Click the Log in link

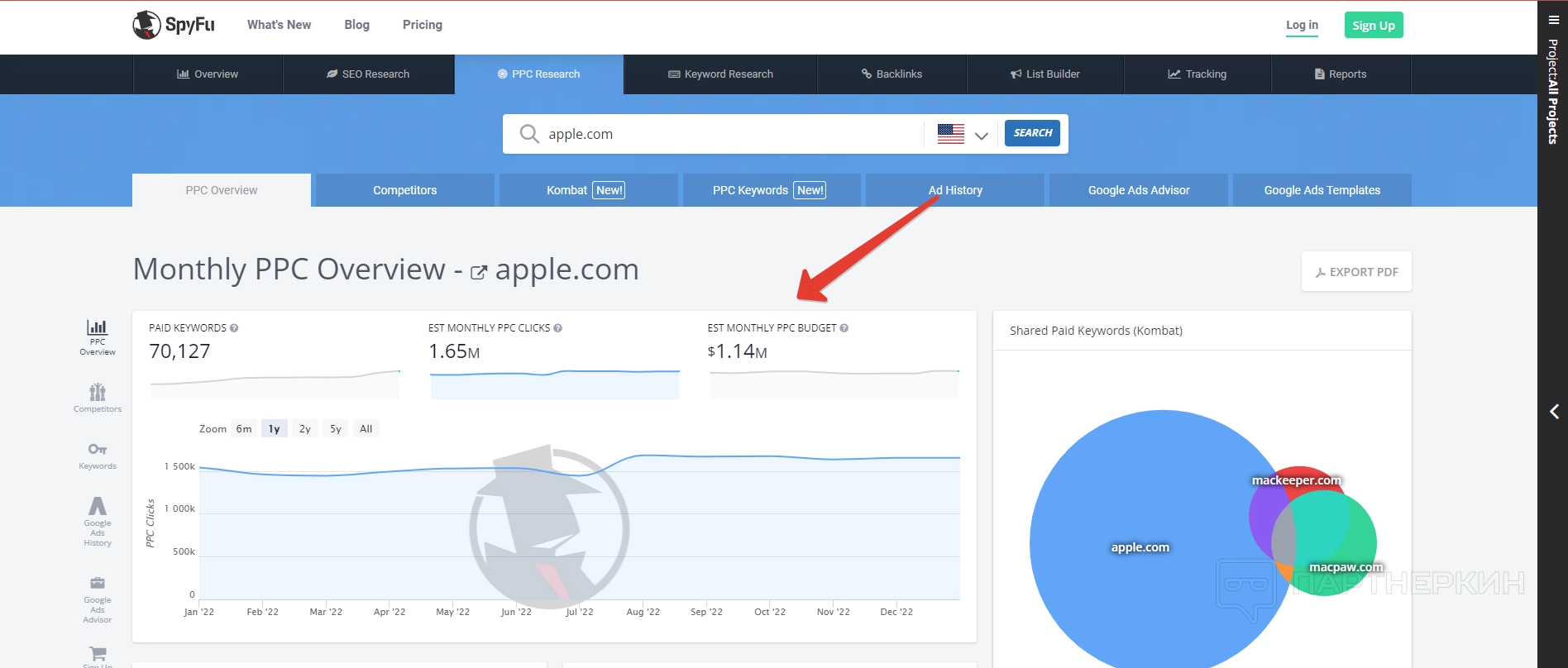click(1302, 26)
